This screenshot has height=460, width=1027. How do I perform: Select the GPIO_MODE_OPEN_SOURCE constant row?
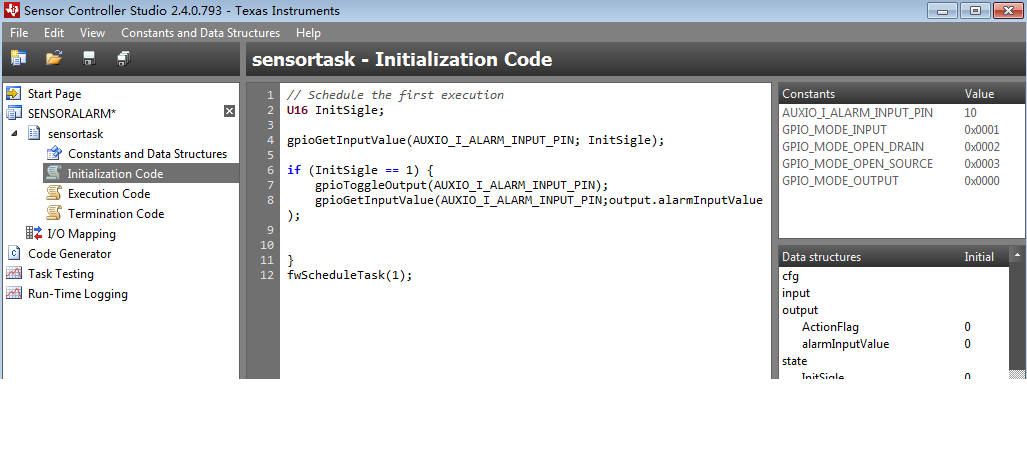(x=902, y=164)
